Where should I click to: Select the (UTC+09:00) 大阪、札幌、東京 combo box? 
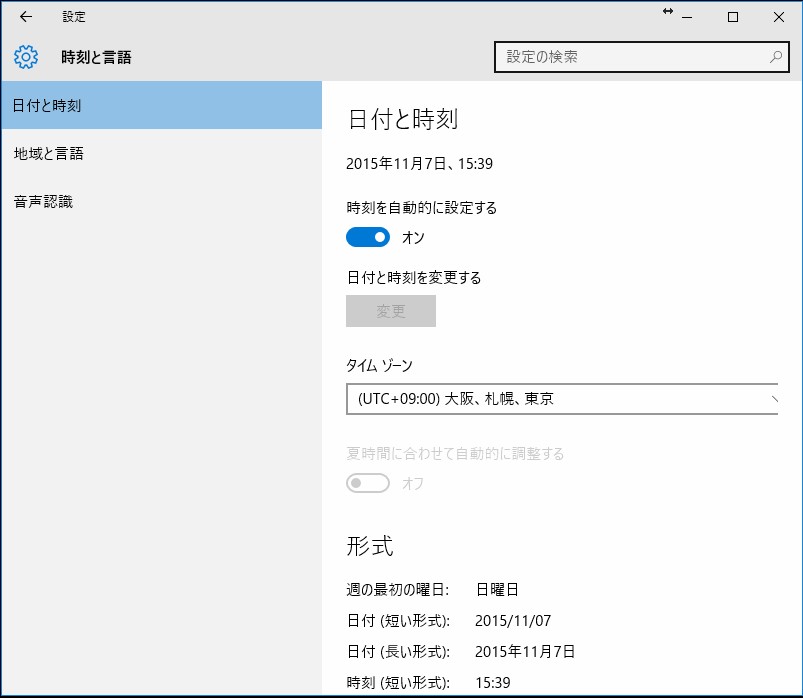[x=560, y=398]
